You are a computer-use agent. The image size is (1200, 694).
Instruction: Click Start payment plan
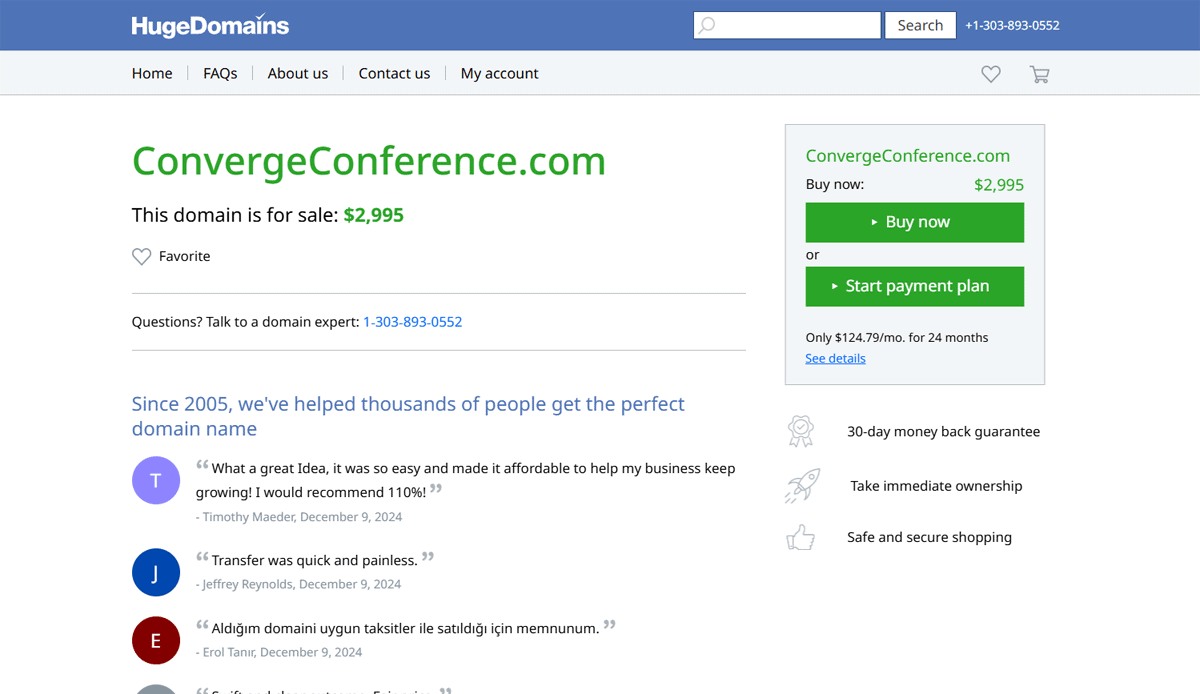(914, 286)
